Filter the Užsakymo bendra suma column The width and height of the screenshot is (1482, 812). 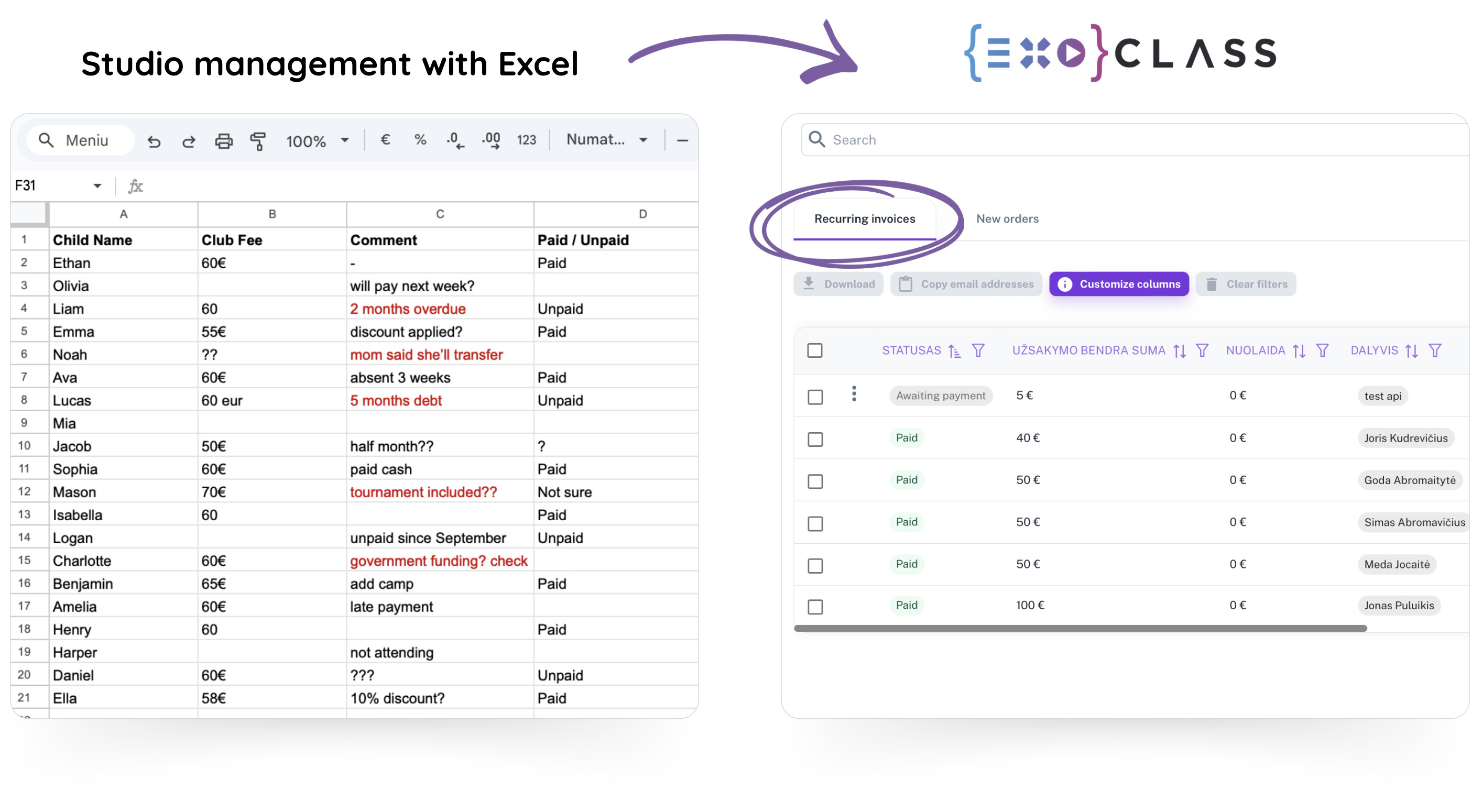click(x=1202, y=350)
